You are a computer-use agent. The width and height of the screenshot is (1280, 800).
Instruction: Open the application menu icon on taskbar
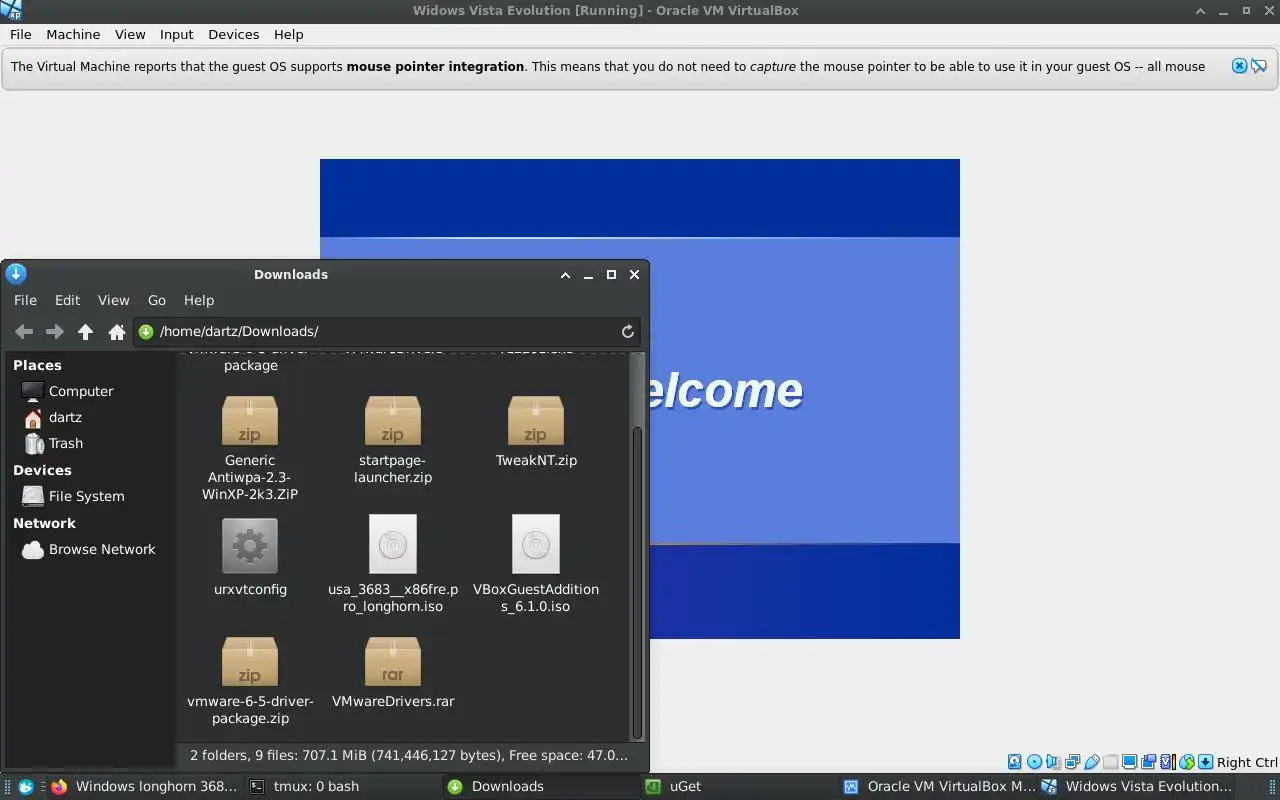(26, 787)
